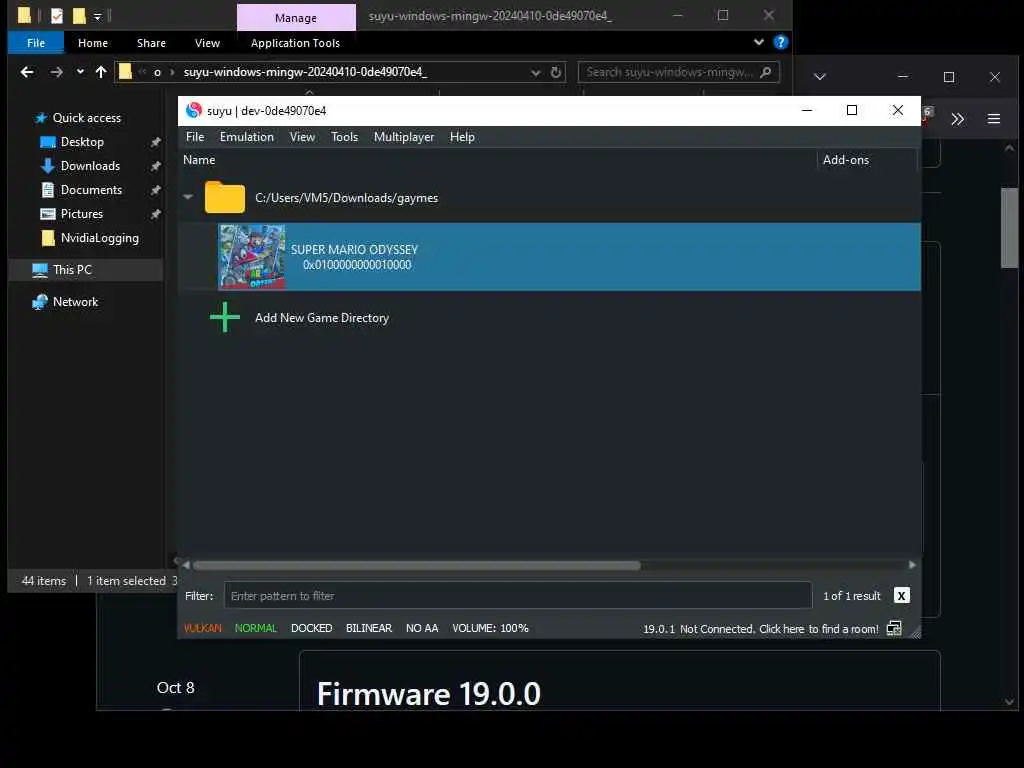This screenshot has height=768, width=1024.
Task: Toggle the VULKAN graphics API status button
Action: (202, 628)
